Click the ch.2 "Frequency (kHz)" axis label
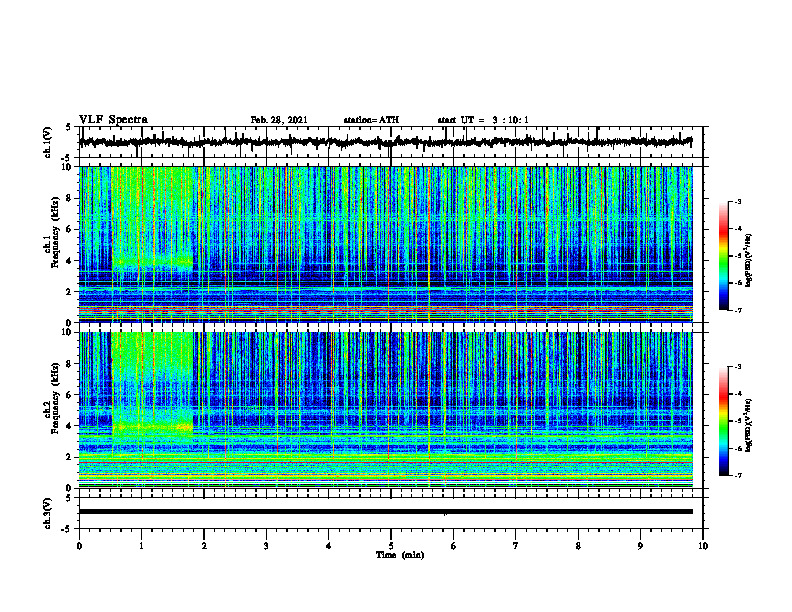 (x=54, y=398)
